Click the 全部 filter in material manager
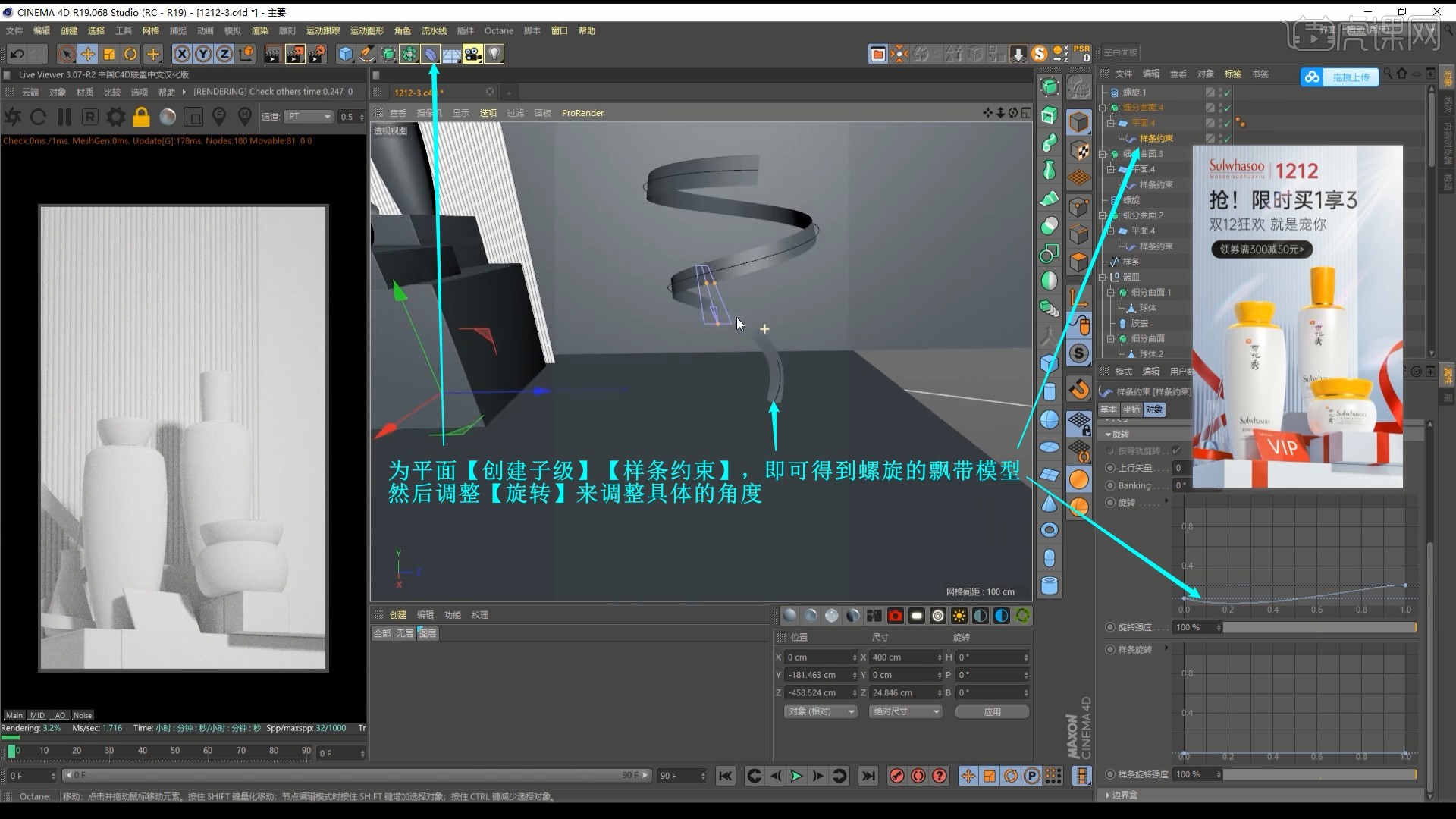1456x819 pixels. [382, 633]
